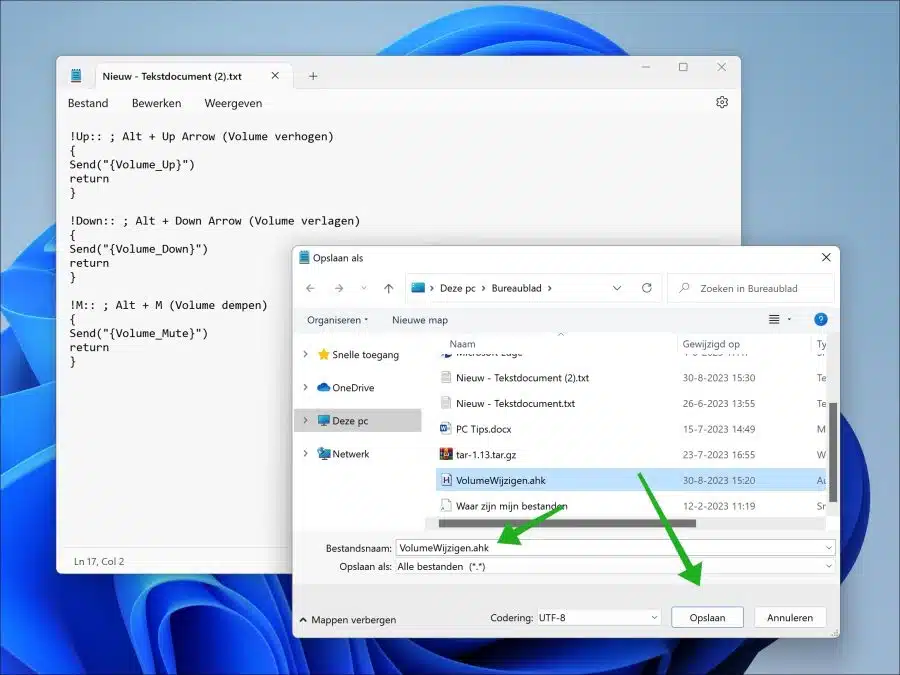Screen dimensions: 900x675
Task: Close the Opslaan als dialog
Action: point(826,257)
